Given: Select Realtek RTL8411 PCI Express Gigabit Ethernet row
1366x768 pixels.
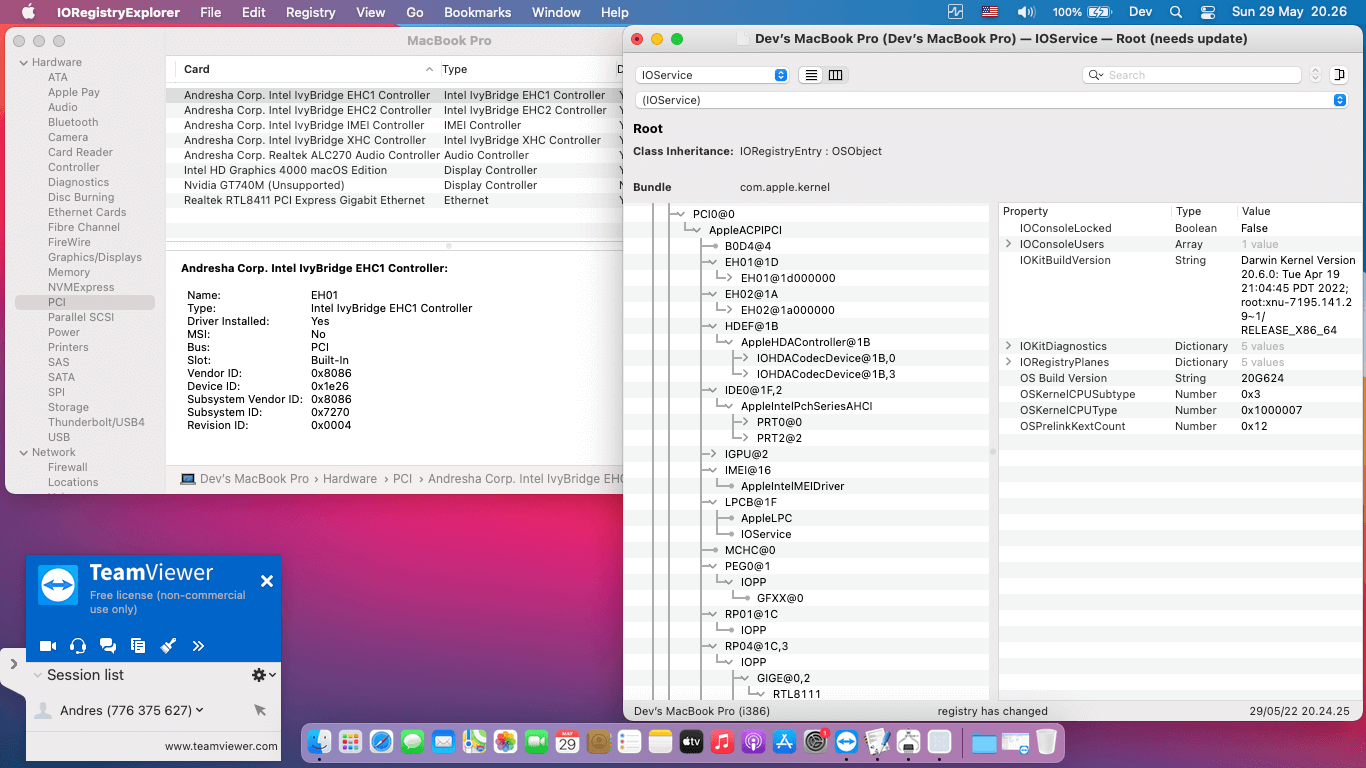Looking at the screenshot, I should point(392,200).
